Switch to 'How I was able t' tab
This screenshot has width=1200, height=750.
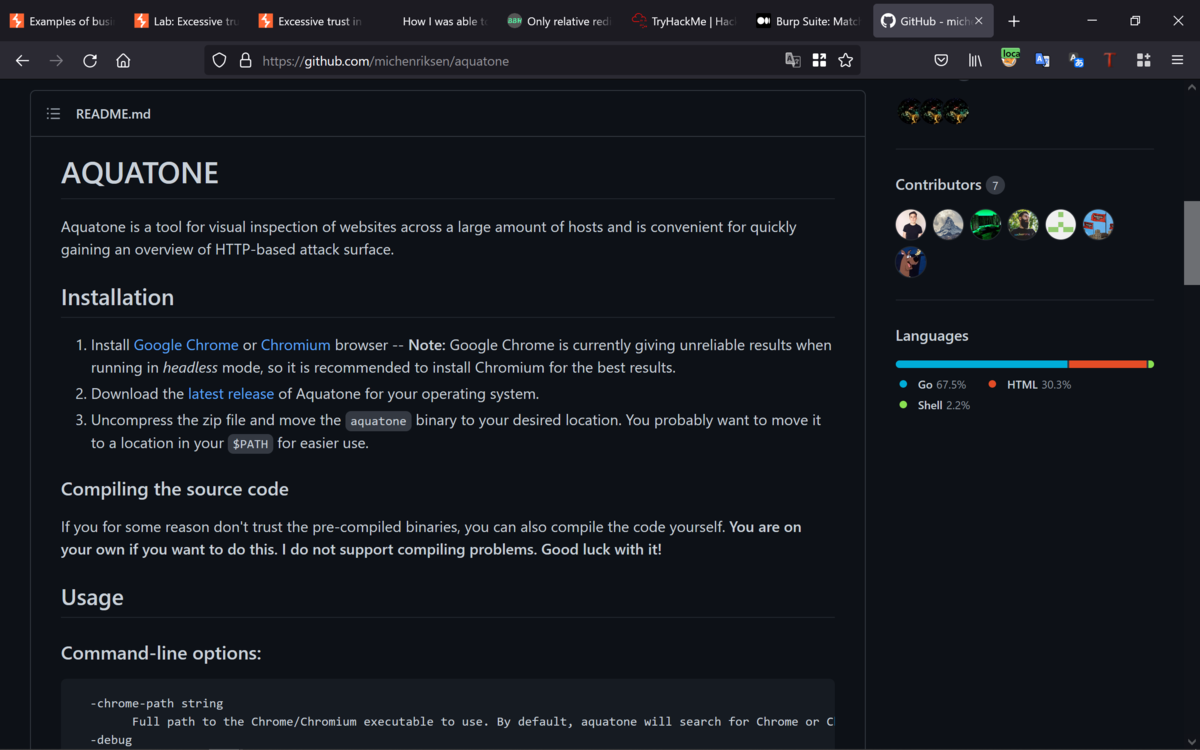click(x=434, y=21)
